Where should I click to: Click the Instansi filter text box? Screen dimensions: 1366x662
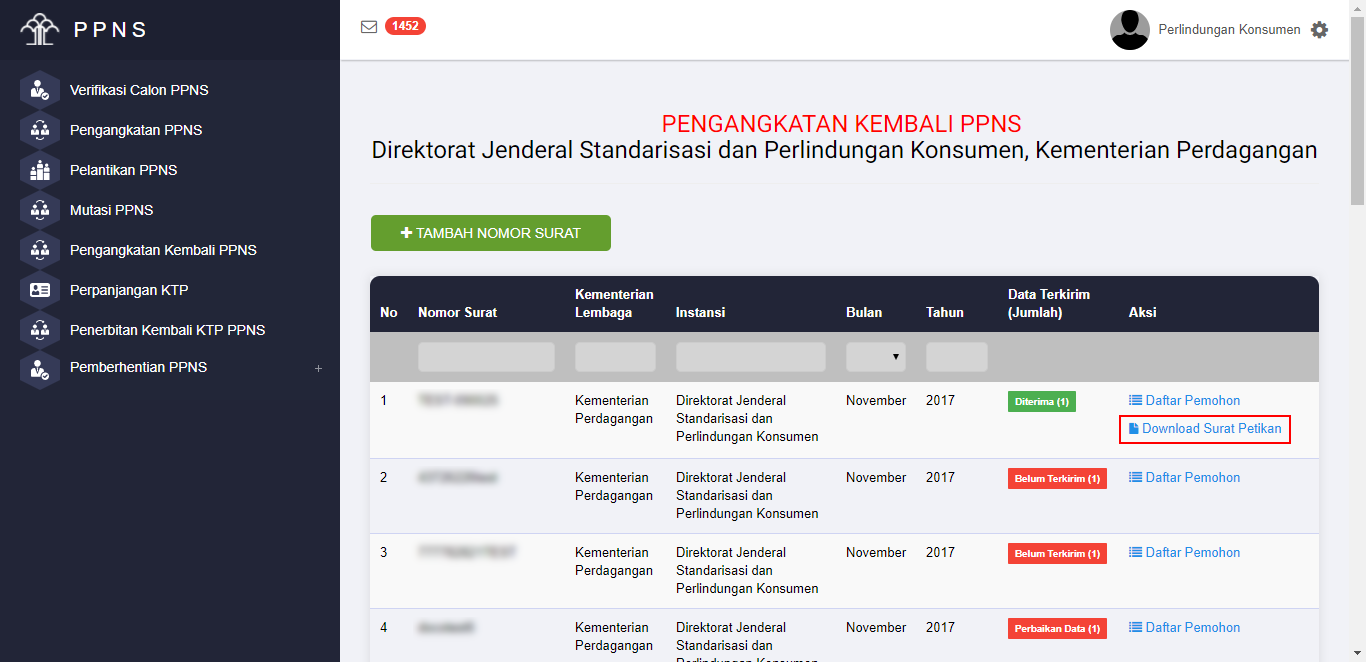click(x=750, y=357)
